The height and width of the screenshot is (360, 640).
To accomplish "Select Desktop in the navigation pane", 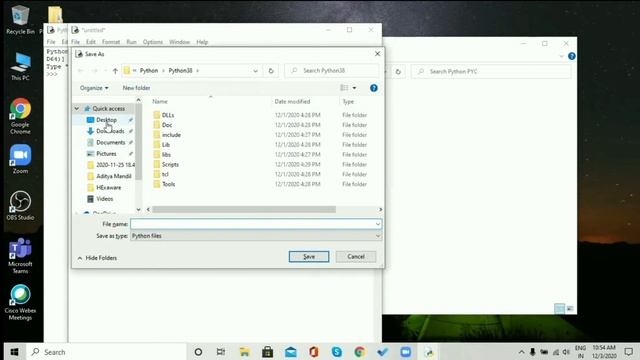I will click(x=106, y=120).
